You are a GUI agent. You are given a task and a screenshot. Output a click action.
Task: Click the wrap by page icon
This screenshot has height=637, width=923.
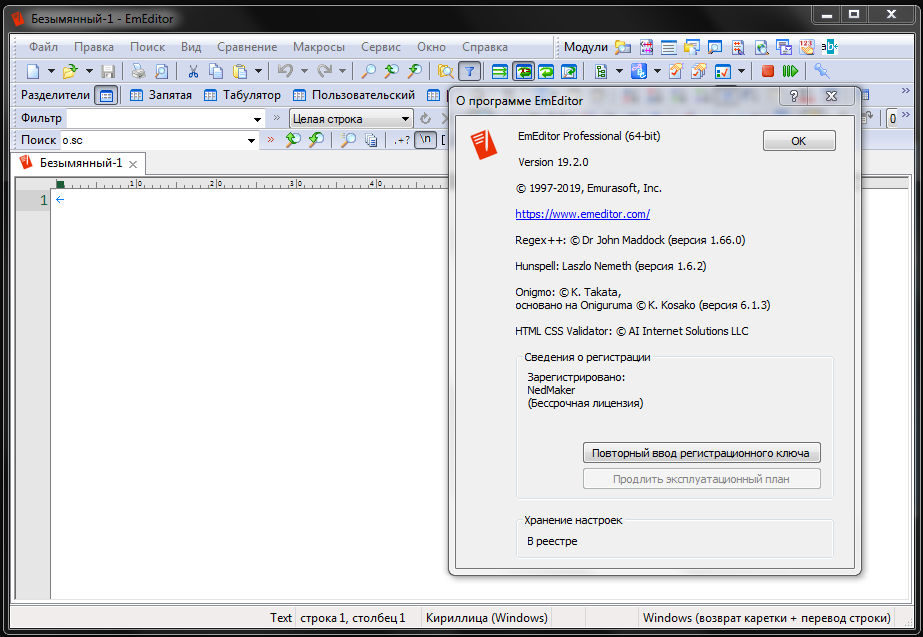(569, 72)
